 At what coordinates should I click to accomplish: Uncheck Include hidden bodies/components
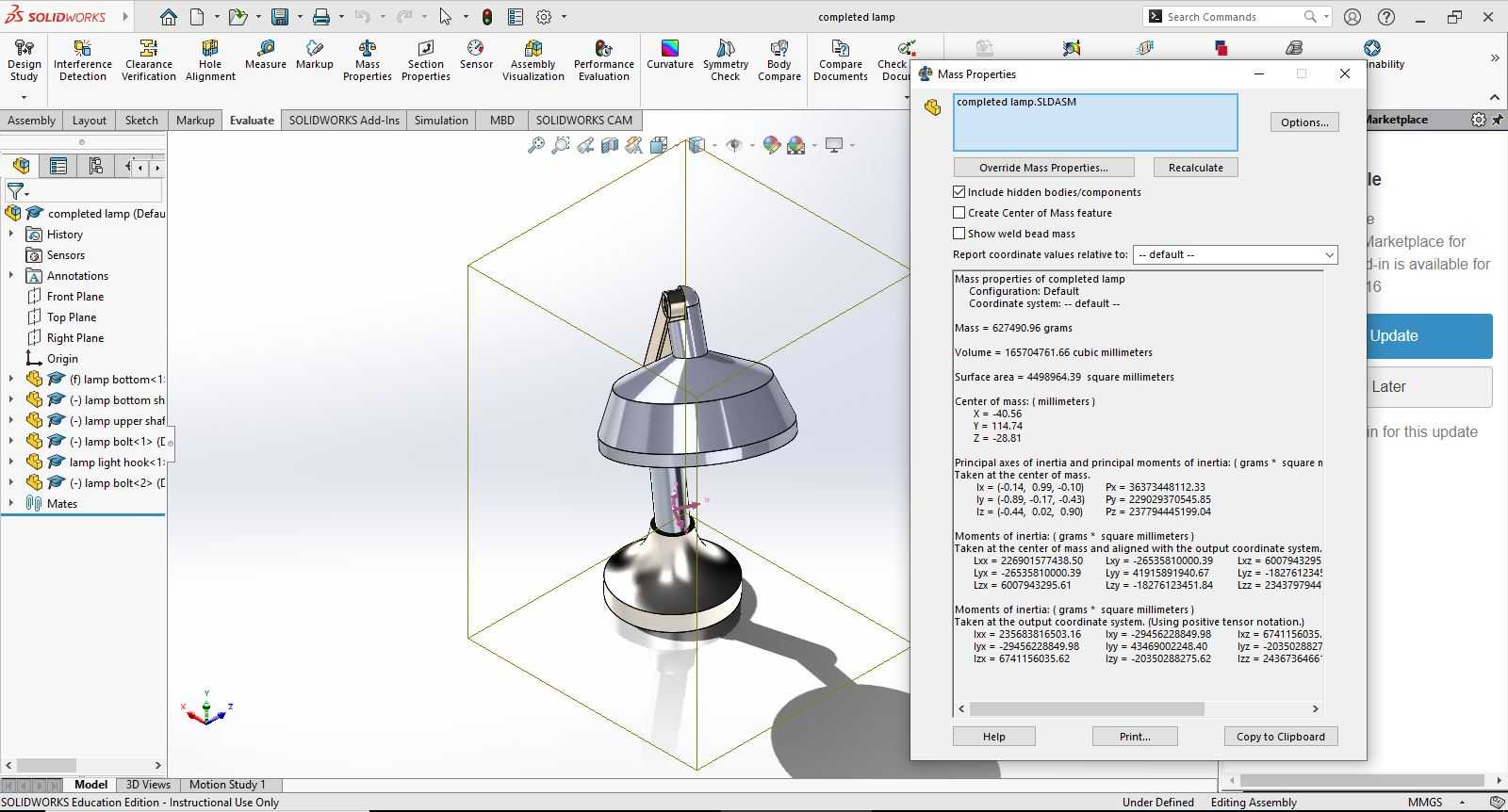coord(959,192)
